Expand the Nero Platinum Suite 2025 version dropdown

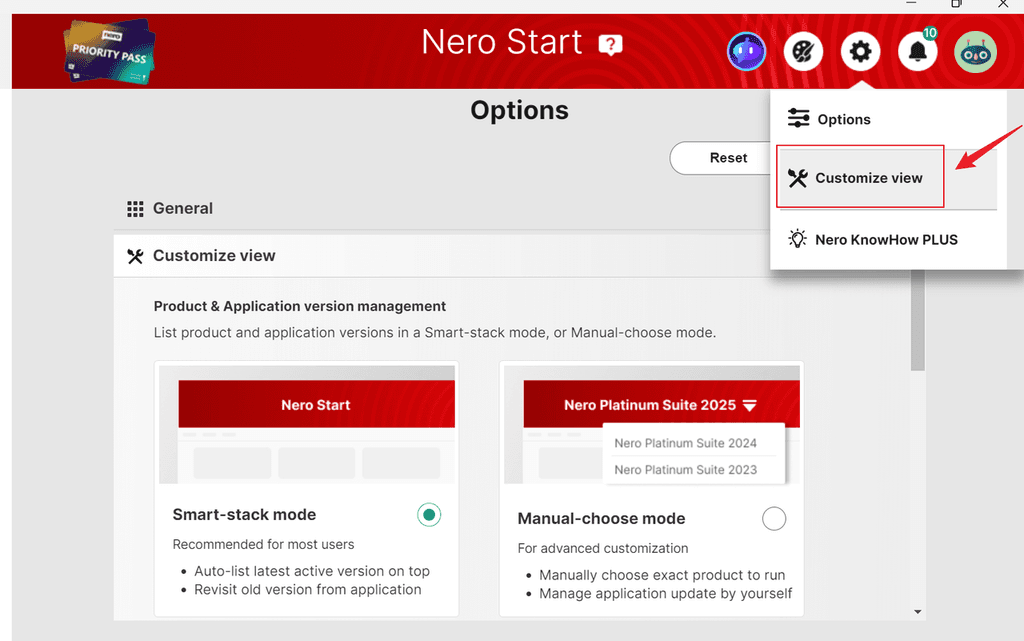(x=748, y=403)
